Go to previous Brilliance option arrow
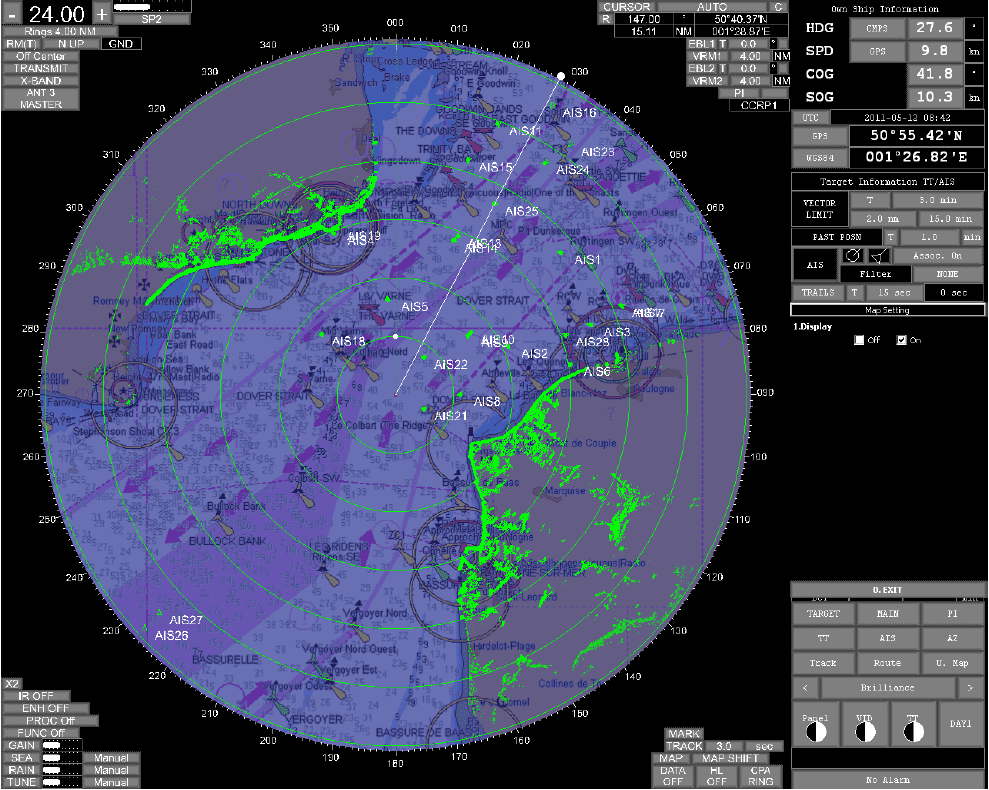989x790 pixels. [x=805, y=688]
